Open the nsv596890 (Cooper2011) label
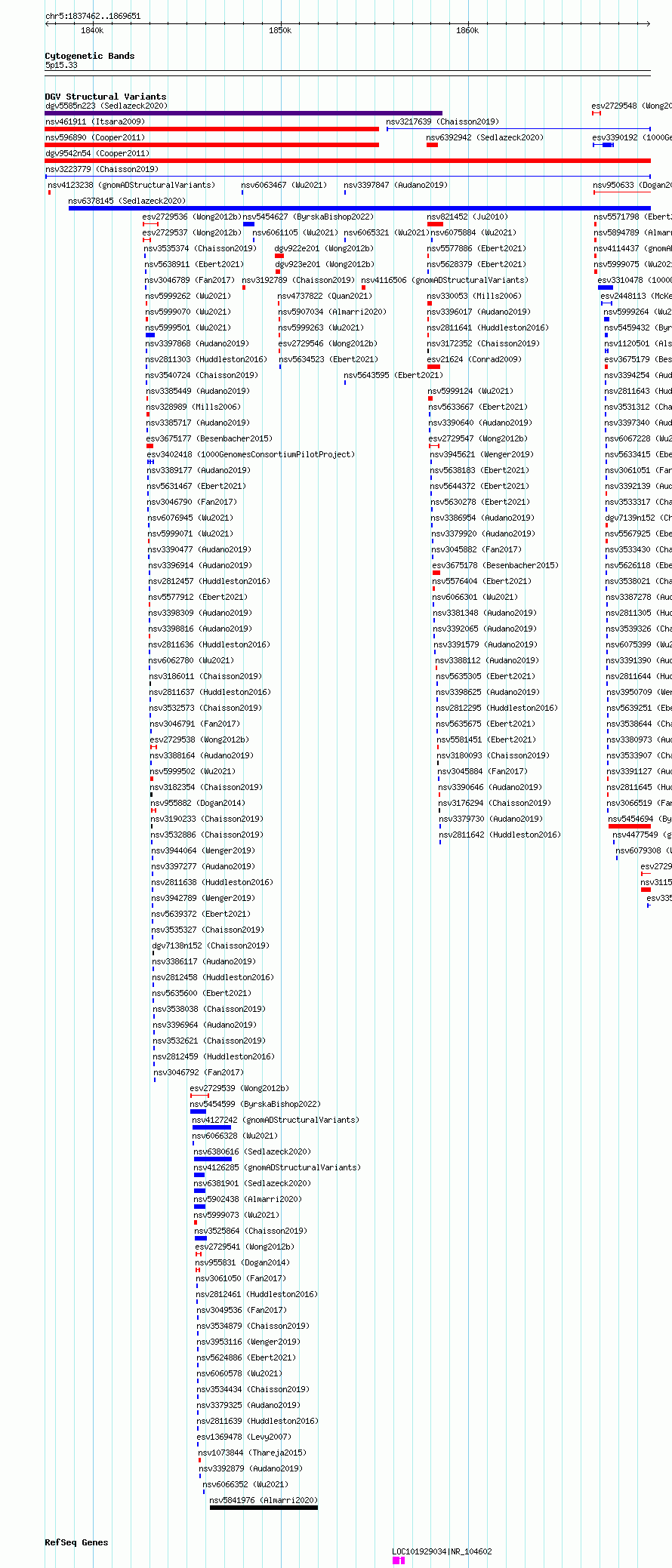The width and height of the screenshot is (672, 1568). [95, 137]
